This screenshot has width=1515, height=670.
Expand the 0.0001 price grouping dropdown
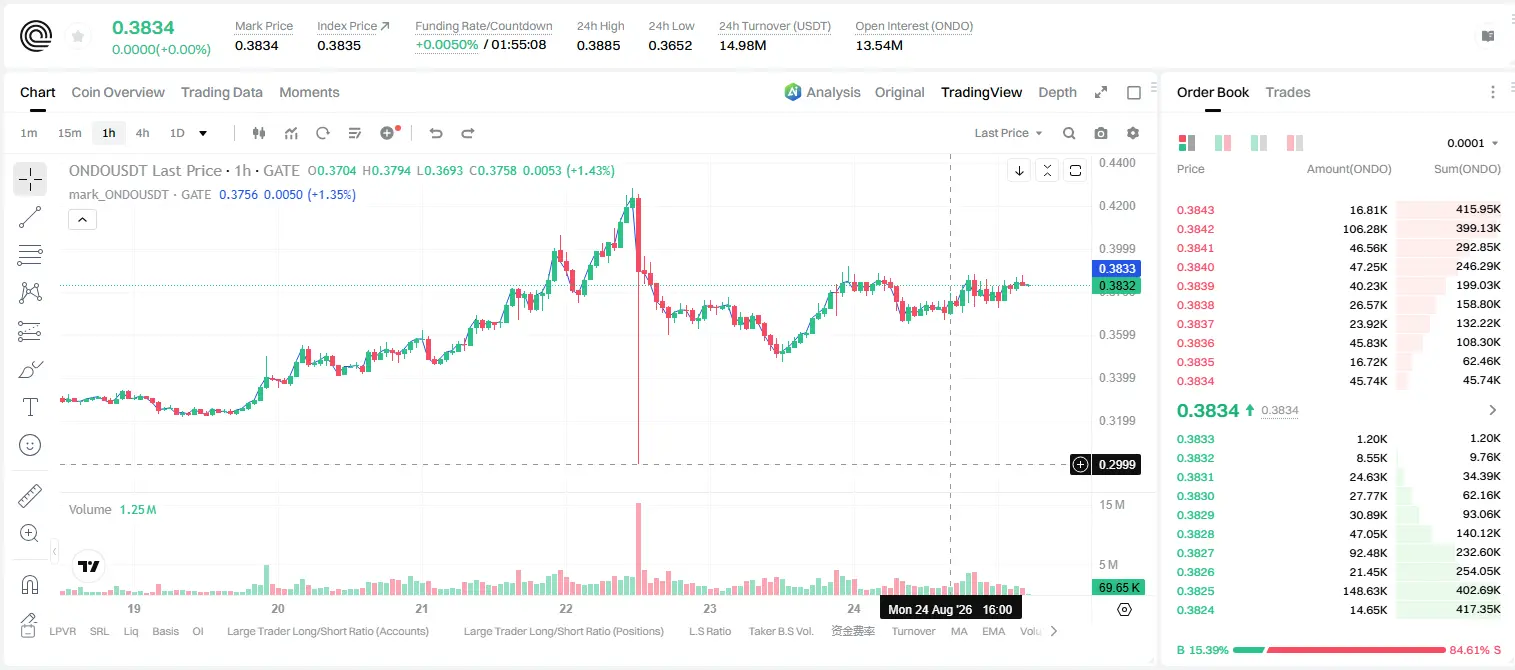tap(1473, 143)
